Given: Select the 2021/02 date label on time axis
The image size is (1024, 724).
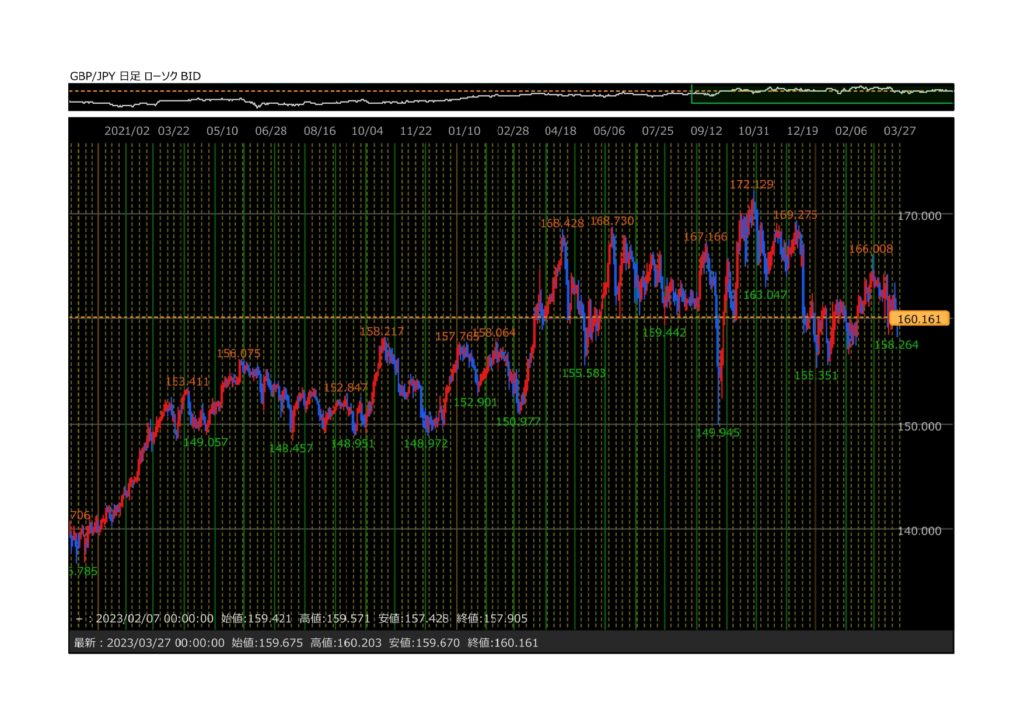Looking at the screenshot, I should (x=127, y=131).
